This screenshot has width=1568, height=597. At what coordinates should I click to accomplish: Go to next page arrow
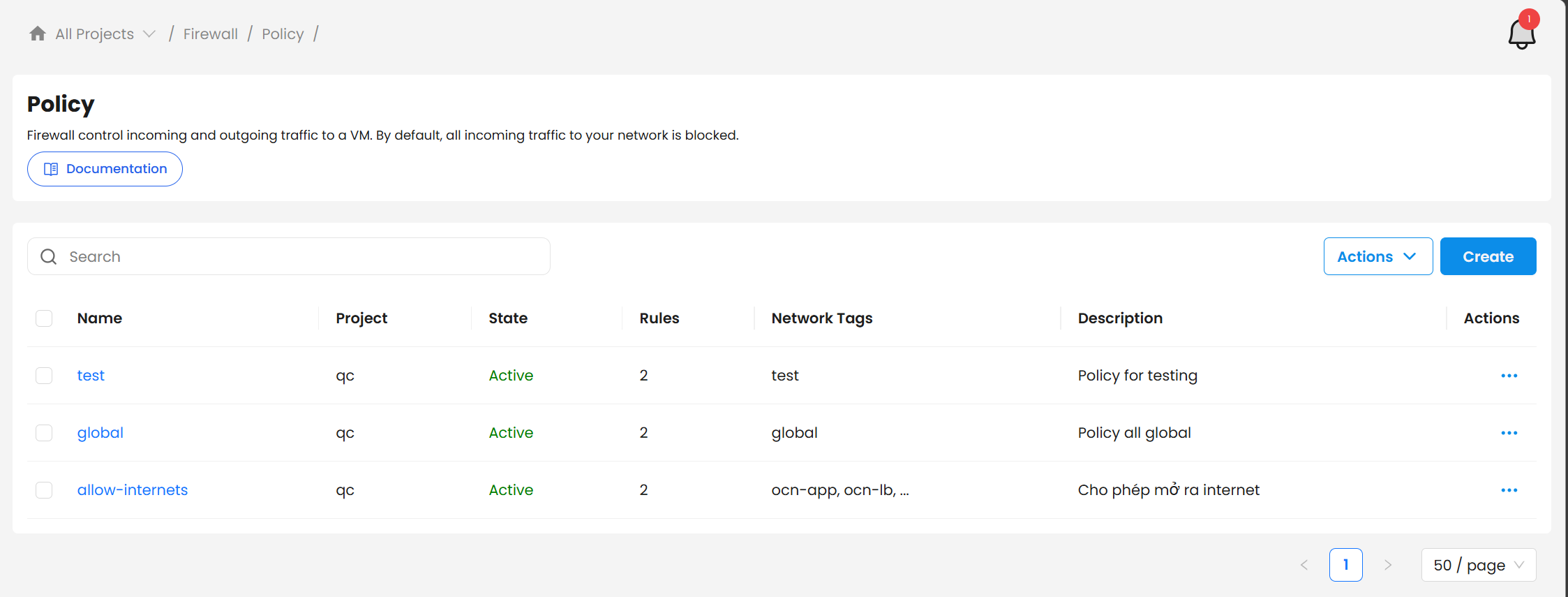1387,565
